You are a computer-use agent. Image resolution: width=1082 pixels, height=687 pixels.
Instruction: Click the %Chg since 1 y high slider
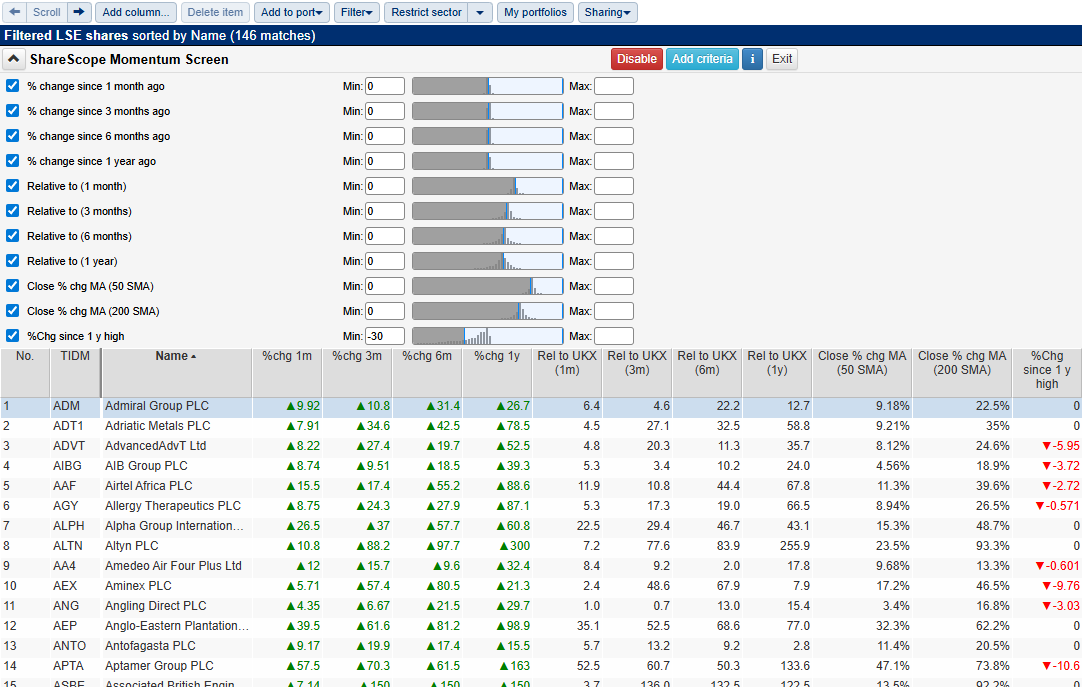click(x=488, y=336)
